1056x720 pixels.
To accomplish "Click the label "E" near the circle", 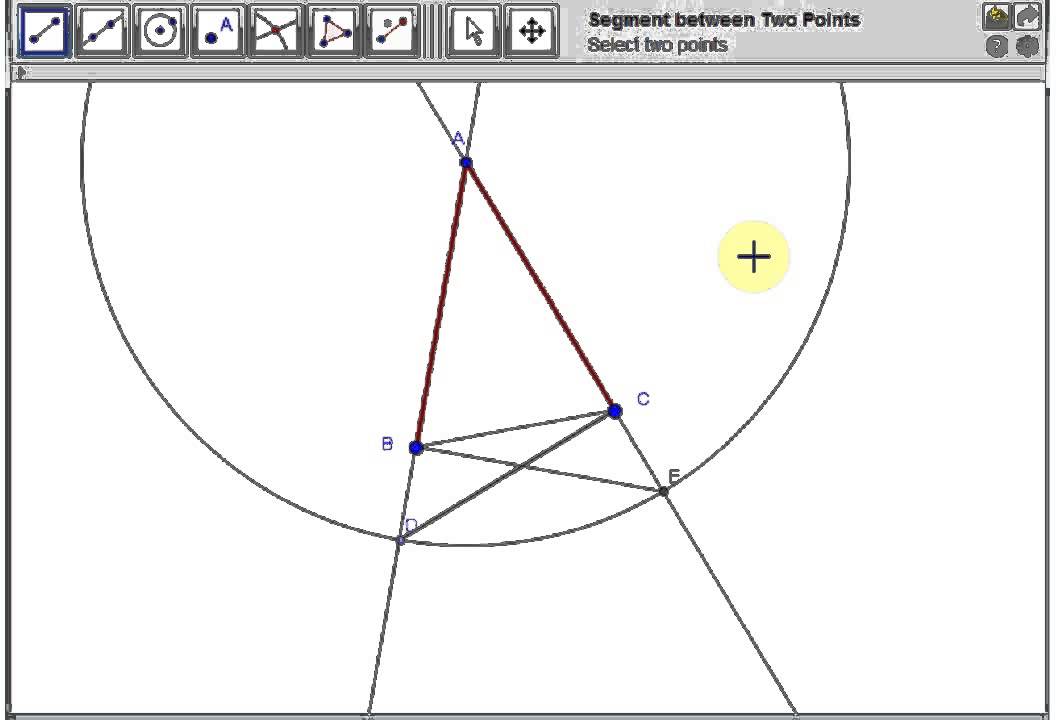I will (673, 476).
